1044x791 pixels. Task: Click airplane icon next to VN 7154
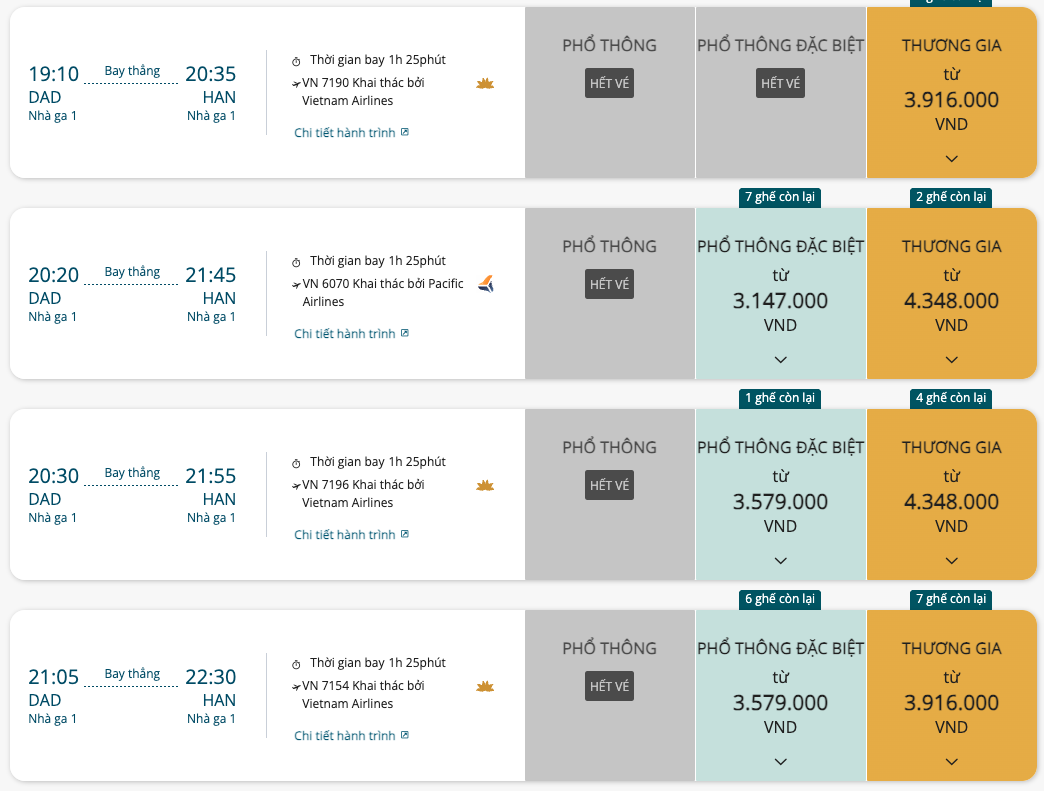tap(296, 686)
